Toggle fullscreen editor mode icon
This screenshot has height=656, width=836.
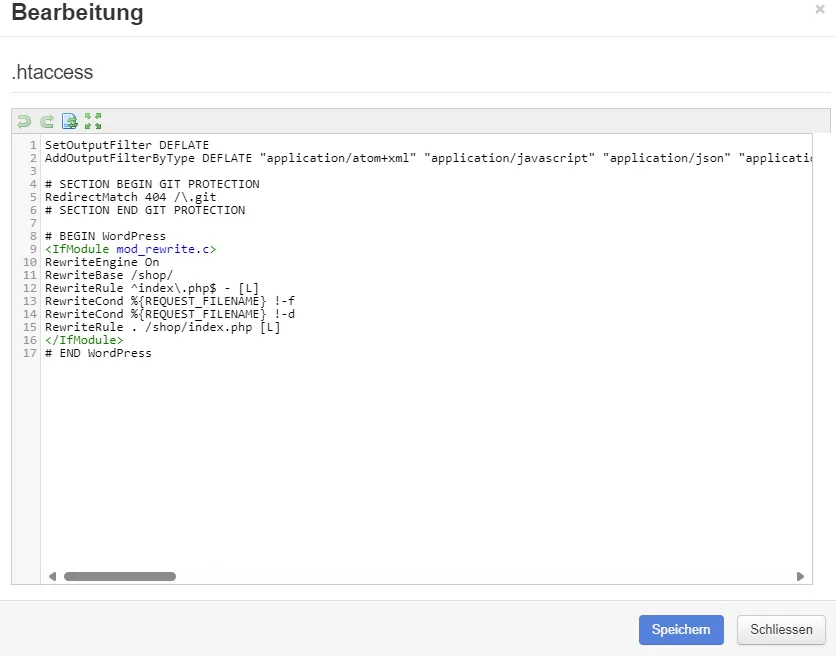point(93,121)
